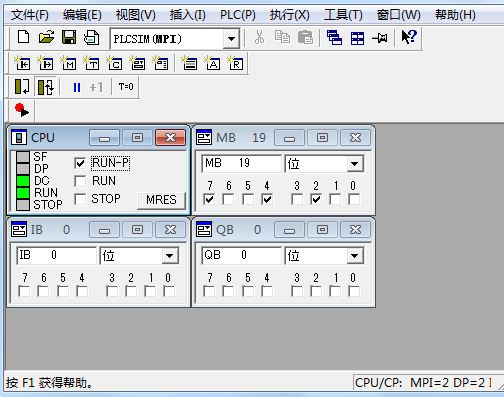Screen dimensions: 504x397
Task: Open a saved simulation with folder icon
Action: (x=46, y=37)
